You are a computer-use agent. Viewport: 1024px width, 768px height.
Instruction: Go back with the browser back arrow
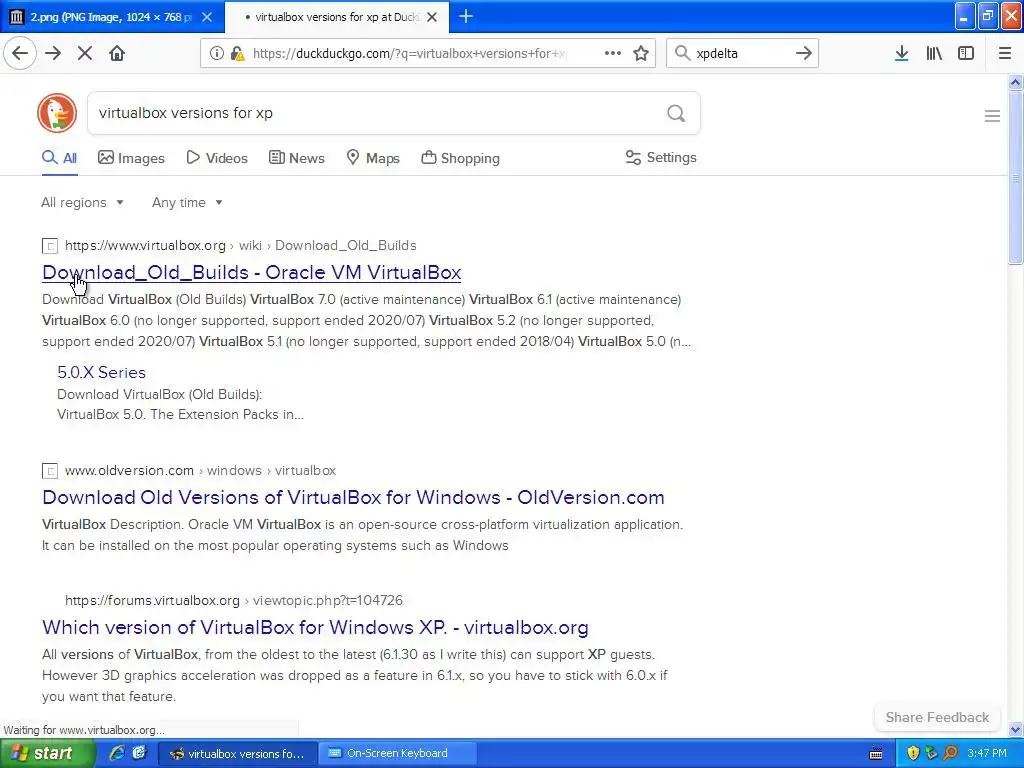point(20,53)
